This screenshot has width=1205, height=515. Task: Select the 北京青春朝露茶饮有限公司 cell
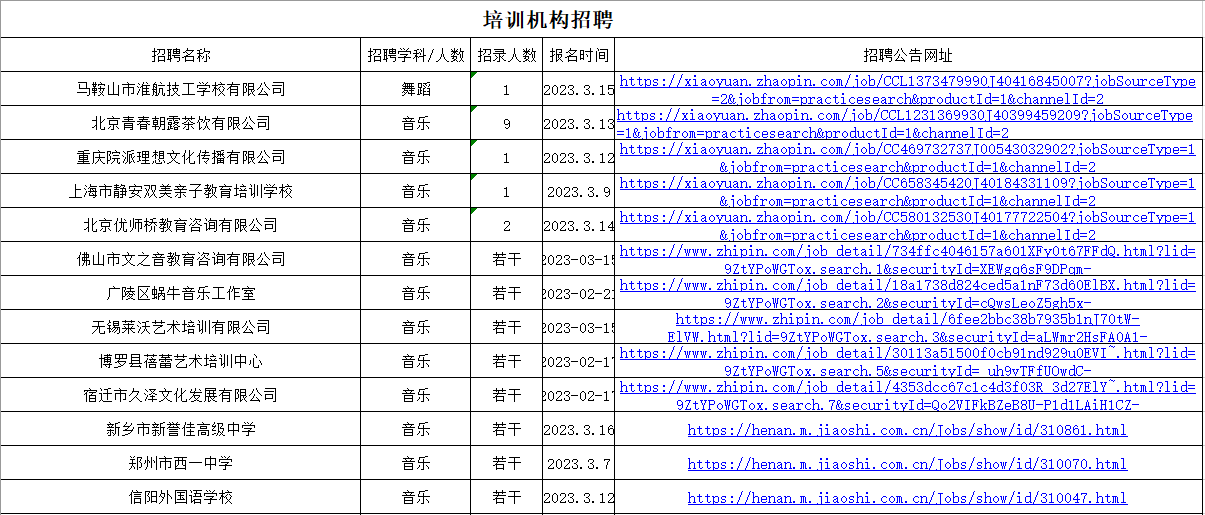[x=181, y=123]
